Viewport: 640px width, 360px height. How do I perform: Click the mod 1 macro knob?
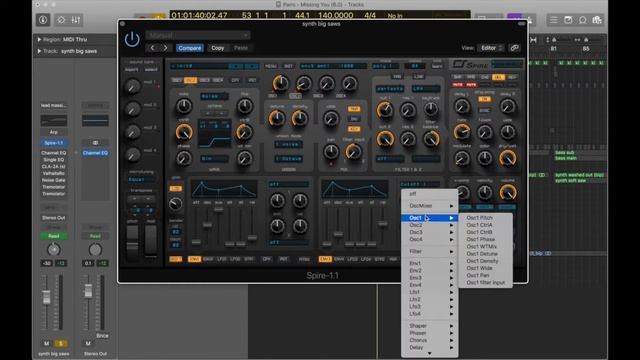point(132,86)
